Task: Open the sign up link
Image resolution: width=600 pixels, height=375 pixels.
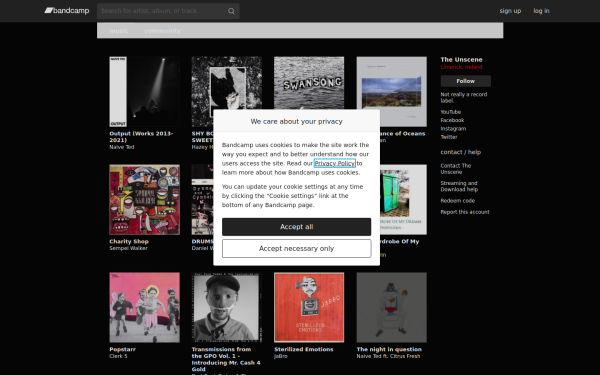Action: click(510, 11)
